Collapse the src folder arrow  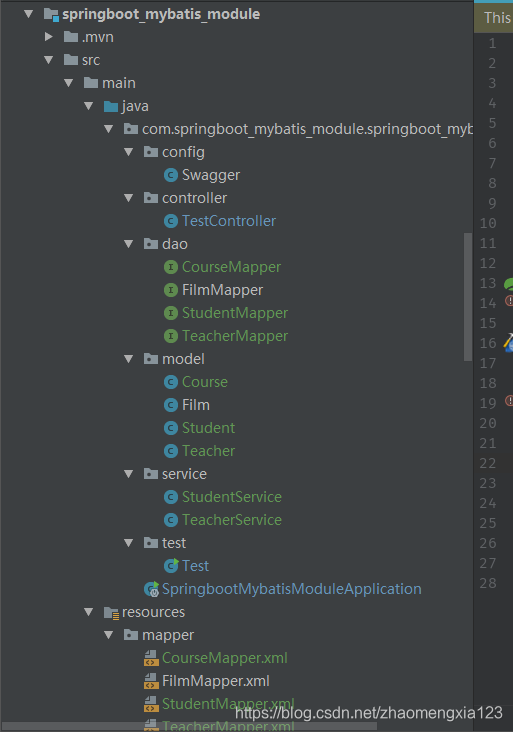tap(49, 60)
